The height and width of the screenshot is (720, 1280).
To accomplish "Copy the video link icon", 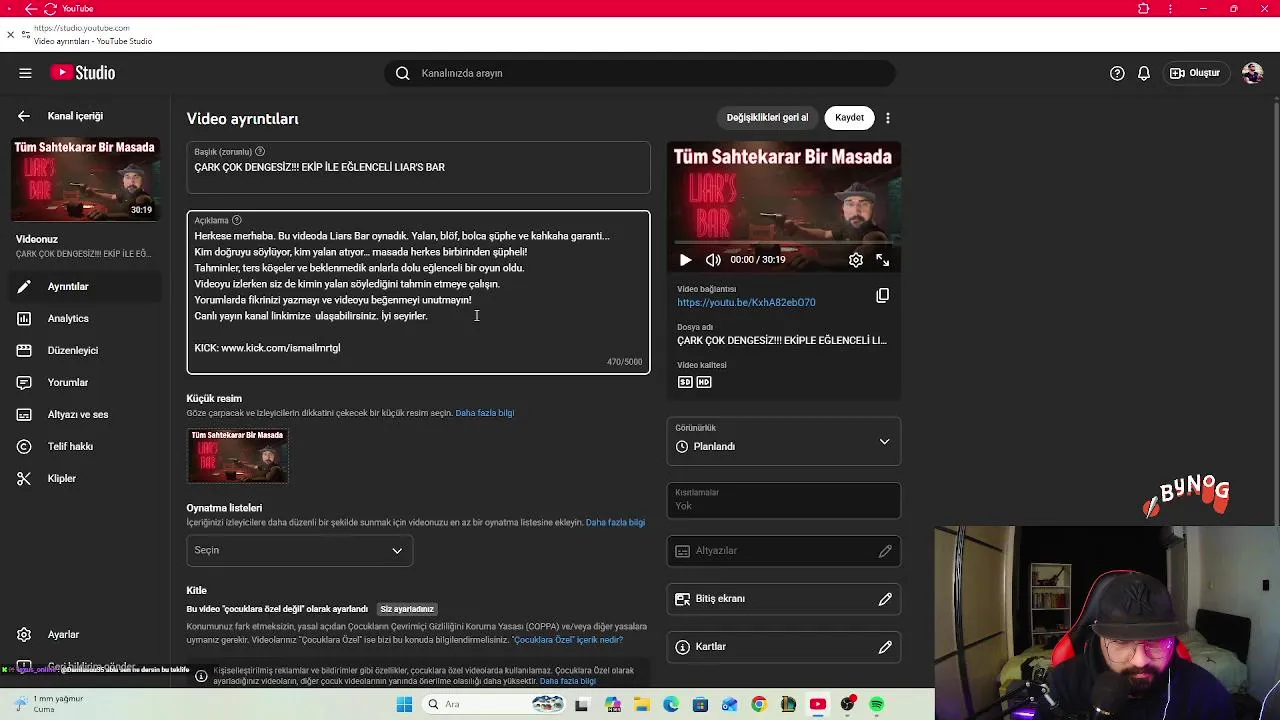I will tap(882, 296).
